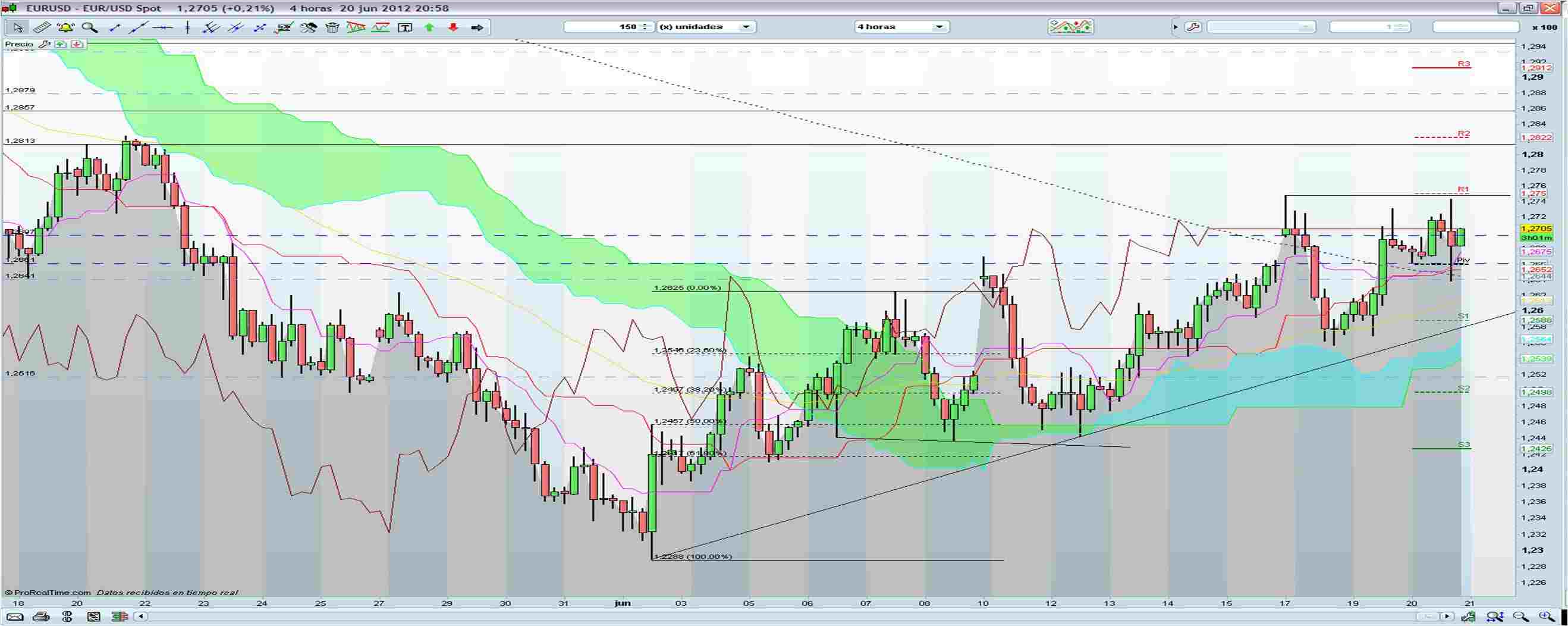
Task: Select the horizontal line tool
Action: (162, 27)
